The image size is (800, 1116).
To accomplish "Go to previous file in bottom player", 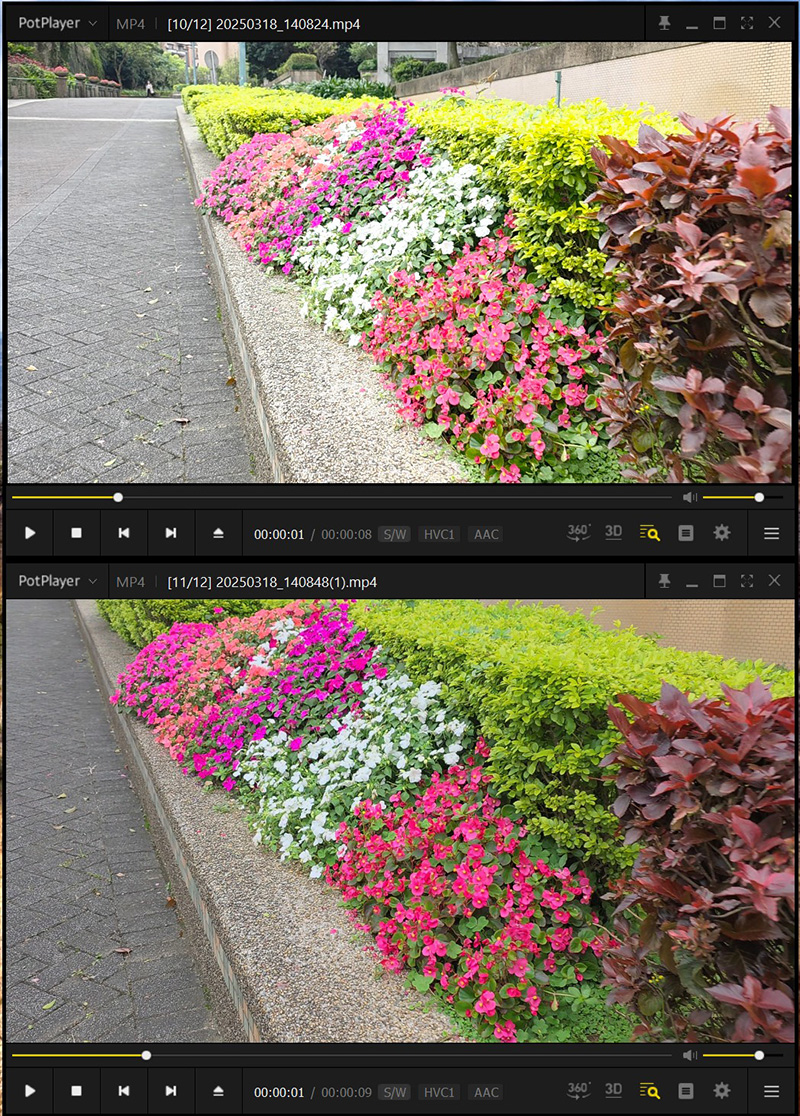I will 124,1091.
